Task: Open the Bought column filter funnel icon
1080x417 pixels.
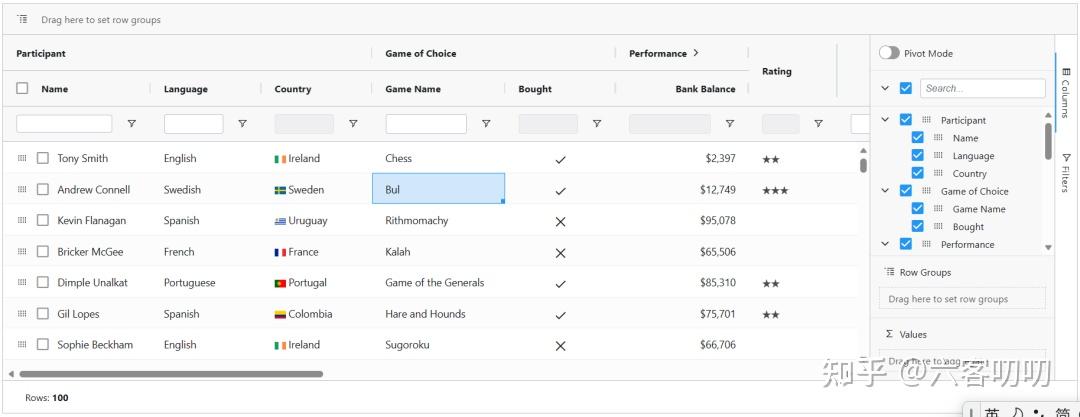Action: point(597,124)
